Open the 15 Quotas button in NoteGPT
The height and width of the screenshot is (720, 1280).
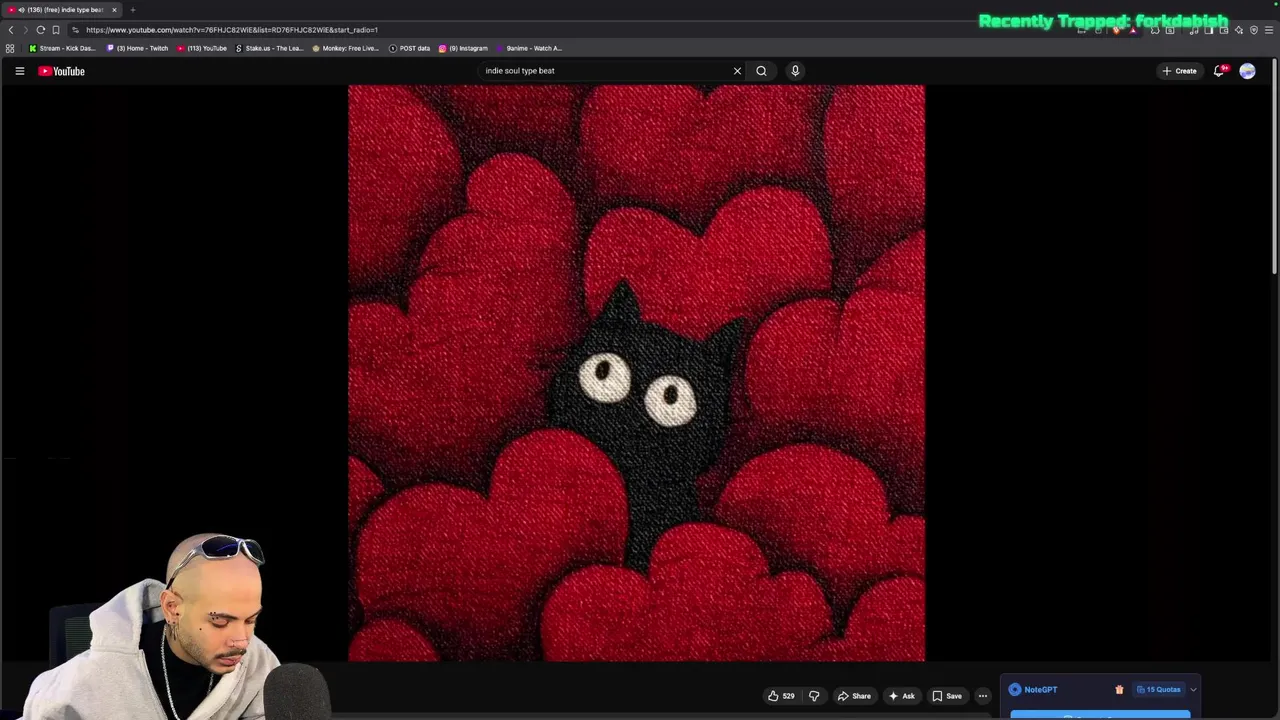click(1158, 689)
